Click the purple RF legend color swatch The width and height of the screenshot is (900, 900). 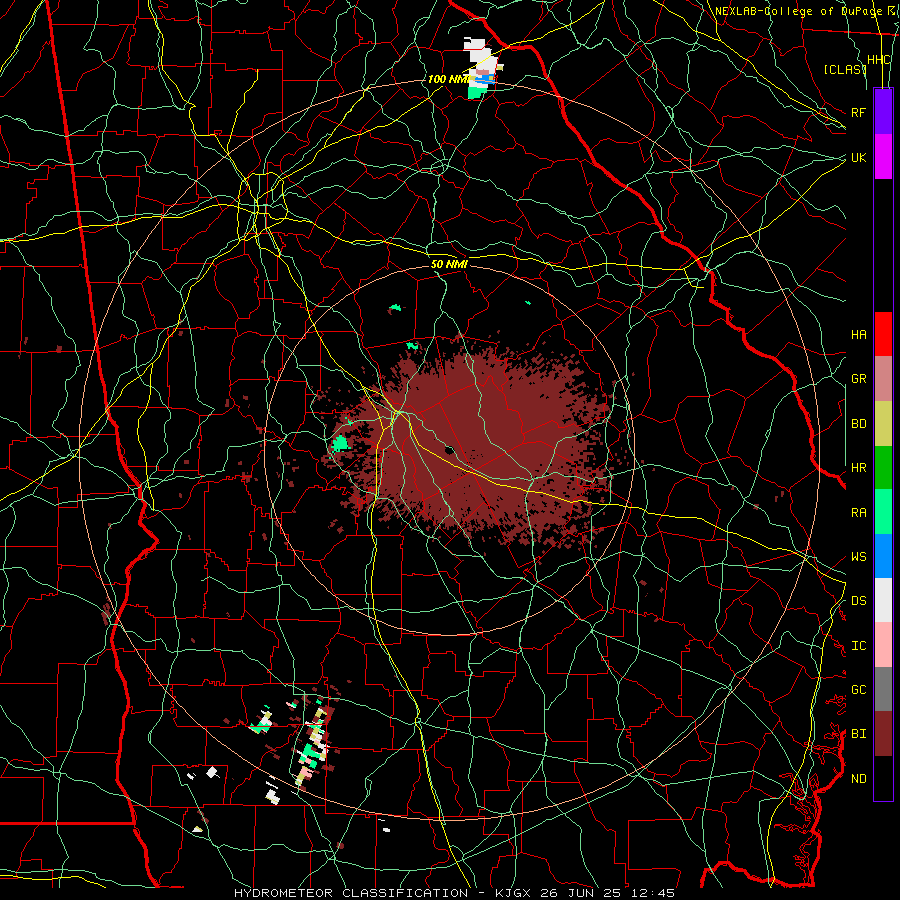pyautogui.click(x=883, y=112)
